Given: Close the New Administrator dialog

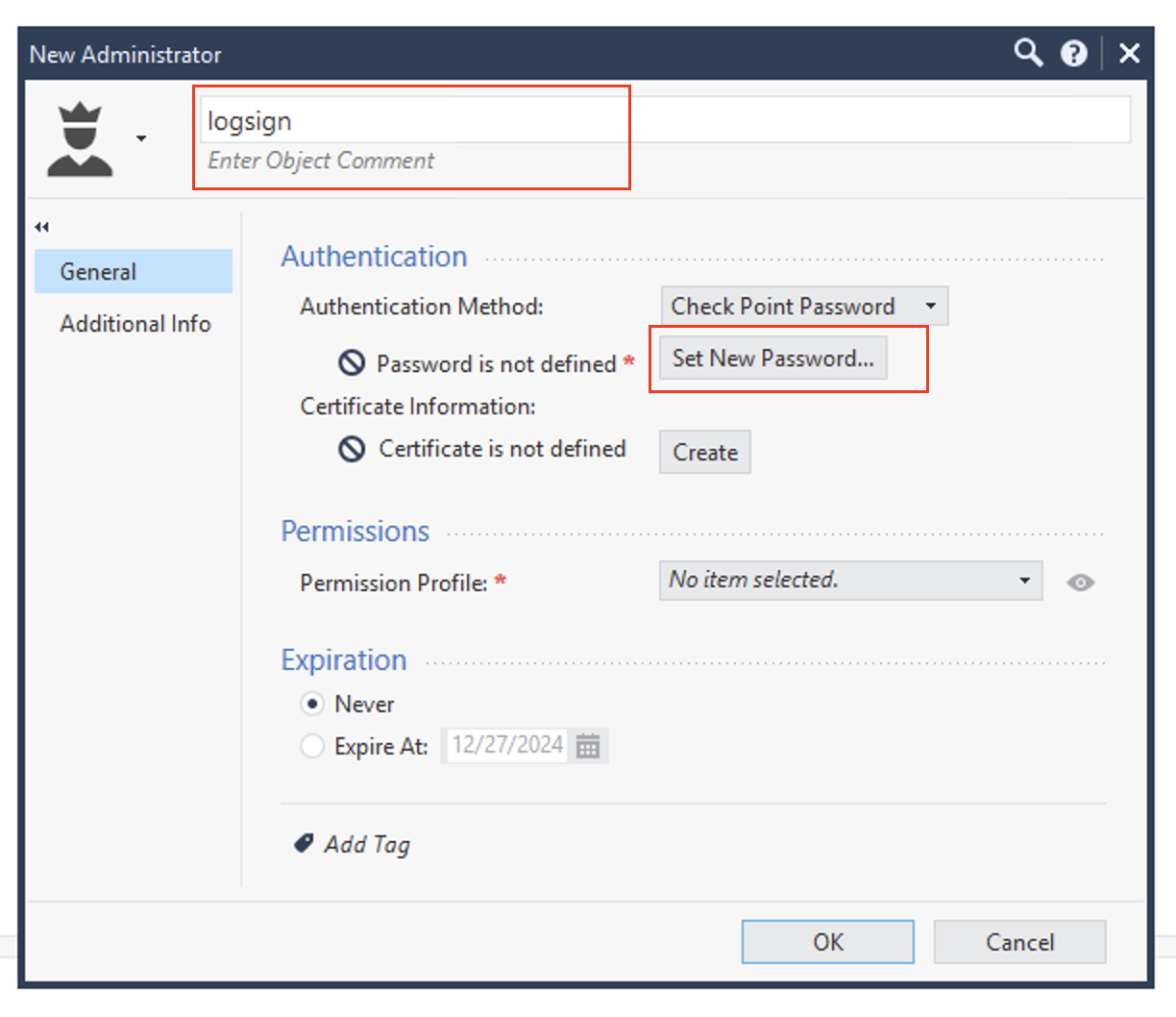Looking at the screenshot, I should tap(1130, 54).
